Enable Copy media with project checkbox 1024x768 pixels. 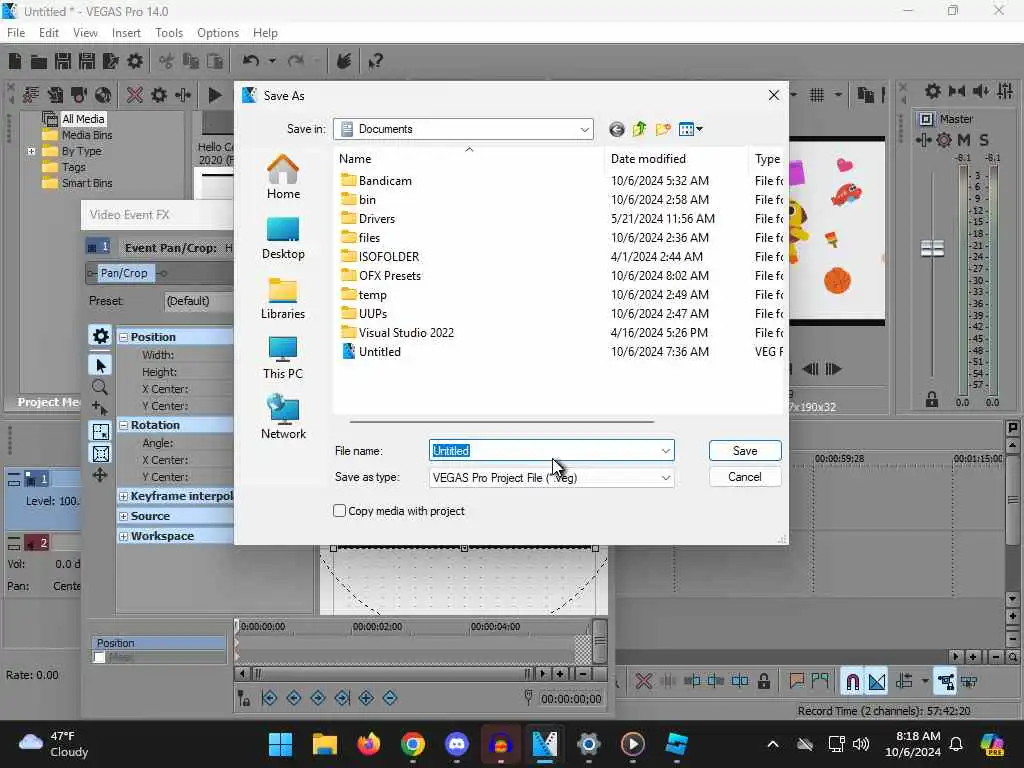340,511
